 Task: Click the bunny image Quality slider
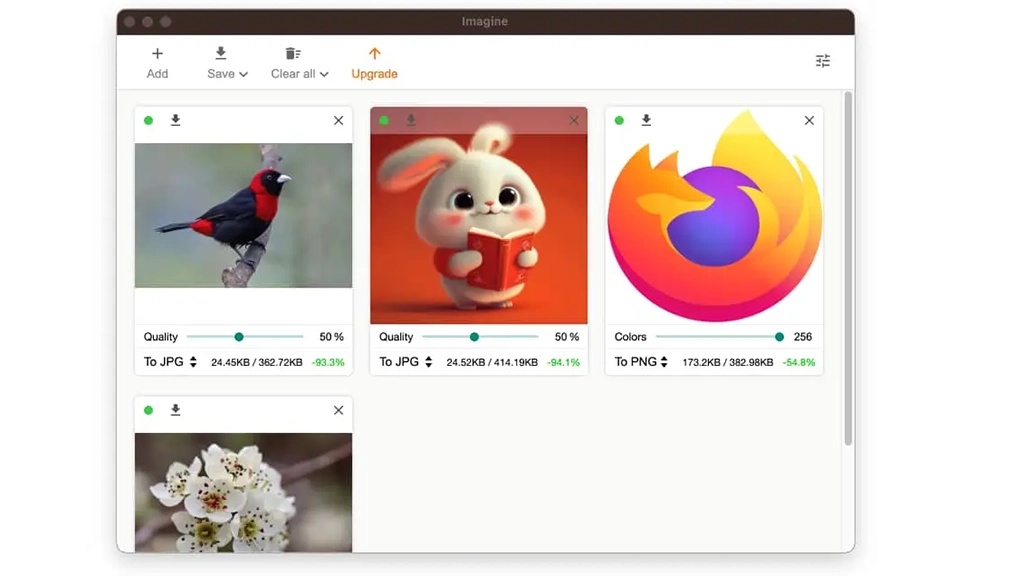tap(474, 337)
